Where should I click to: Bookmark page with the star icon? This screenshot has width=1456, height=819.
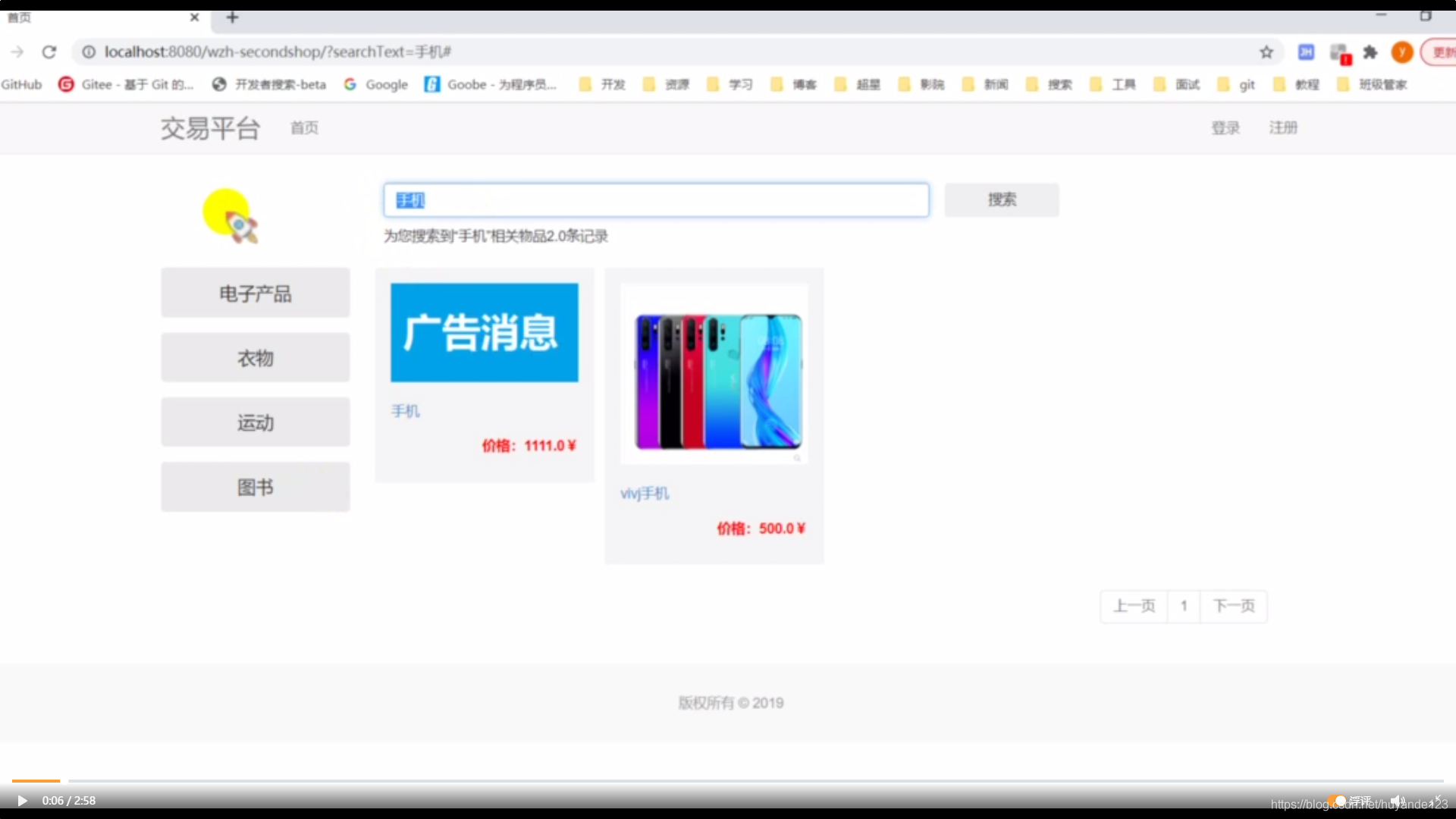click(x=1266, y=52)
